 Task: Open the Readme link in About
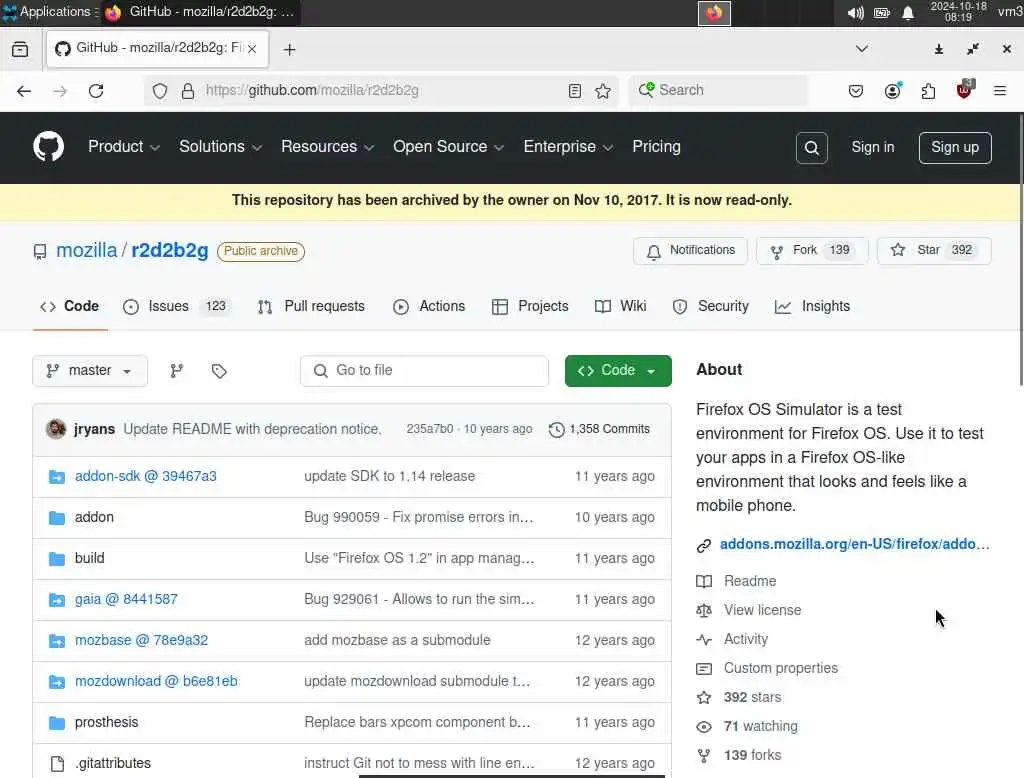pyautogui.click(x=750, y=581)
